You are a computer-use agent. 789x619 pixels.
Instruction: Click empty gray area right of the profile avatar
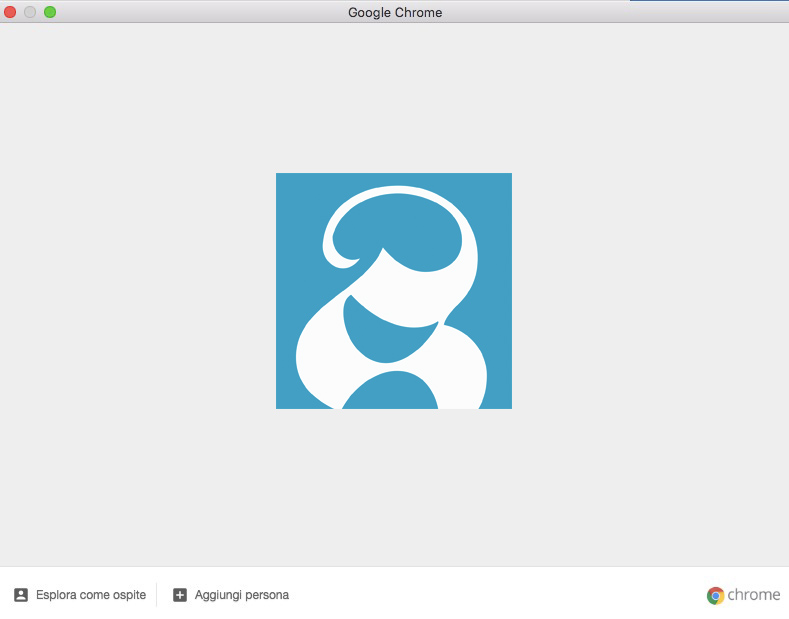coord(650,290)
